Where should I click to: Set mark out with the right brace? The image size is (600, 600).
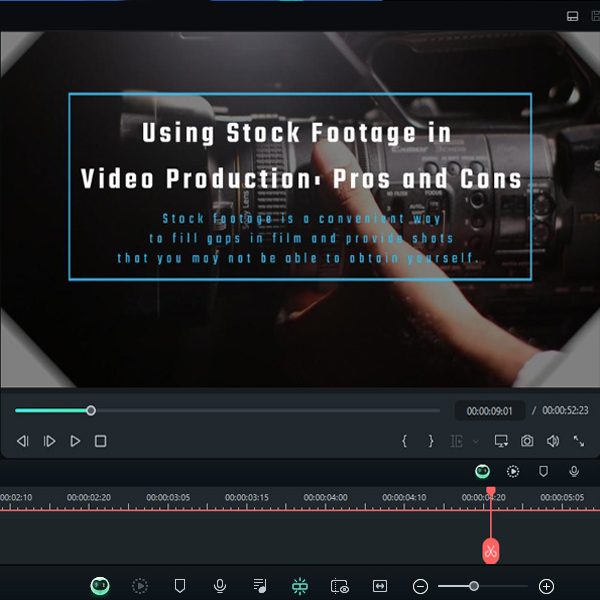431,441
